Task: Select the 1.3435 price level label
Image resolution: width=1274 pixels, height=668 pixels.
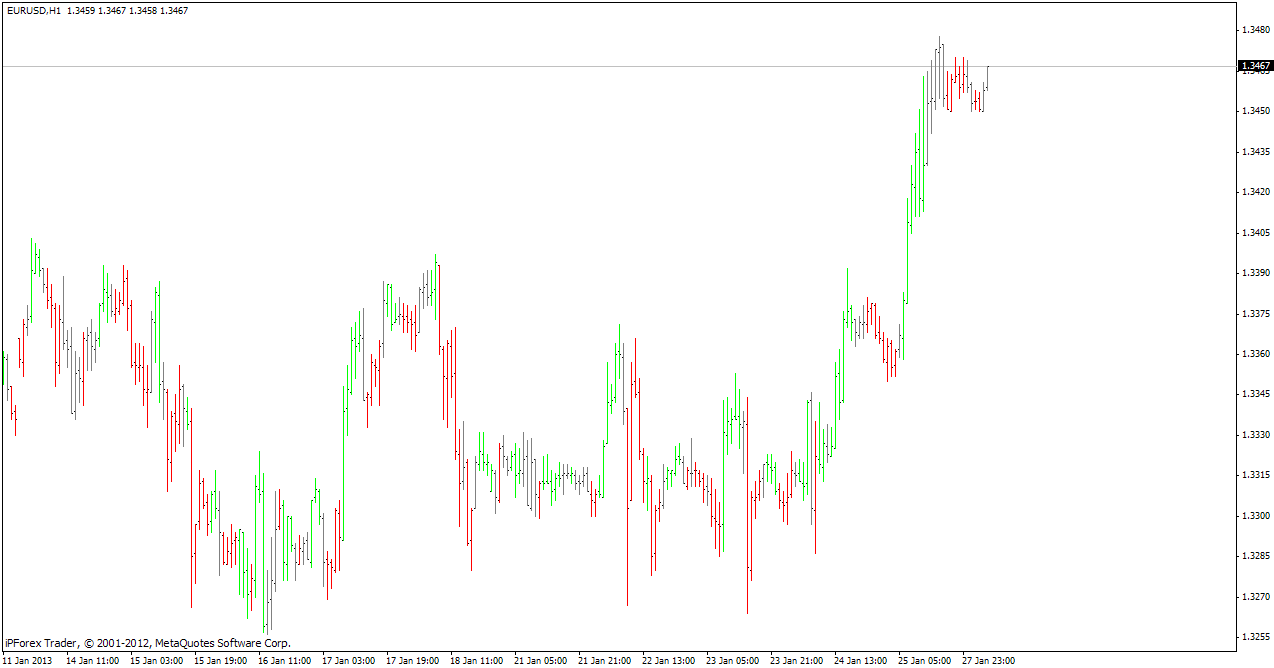Action: pos(1255,152)
